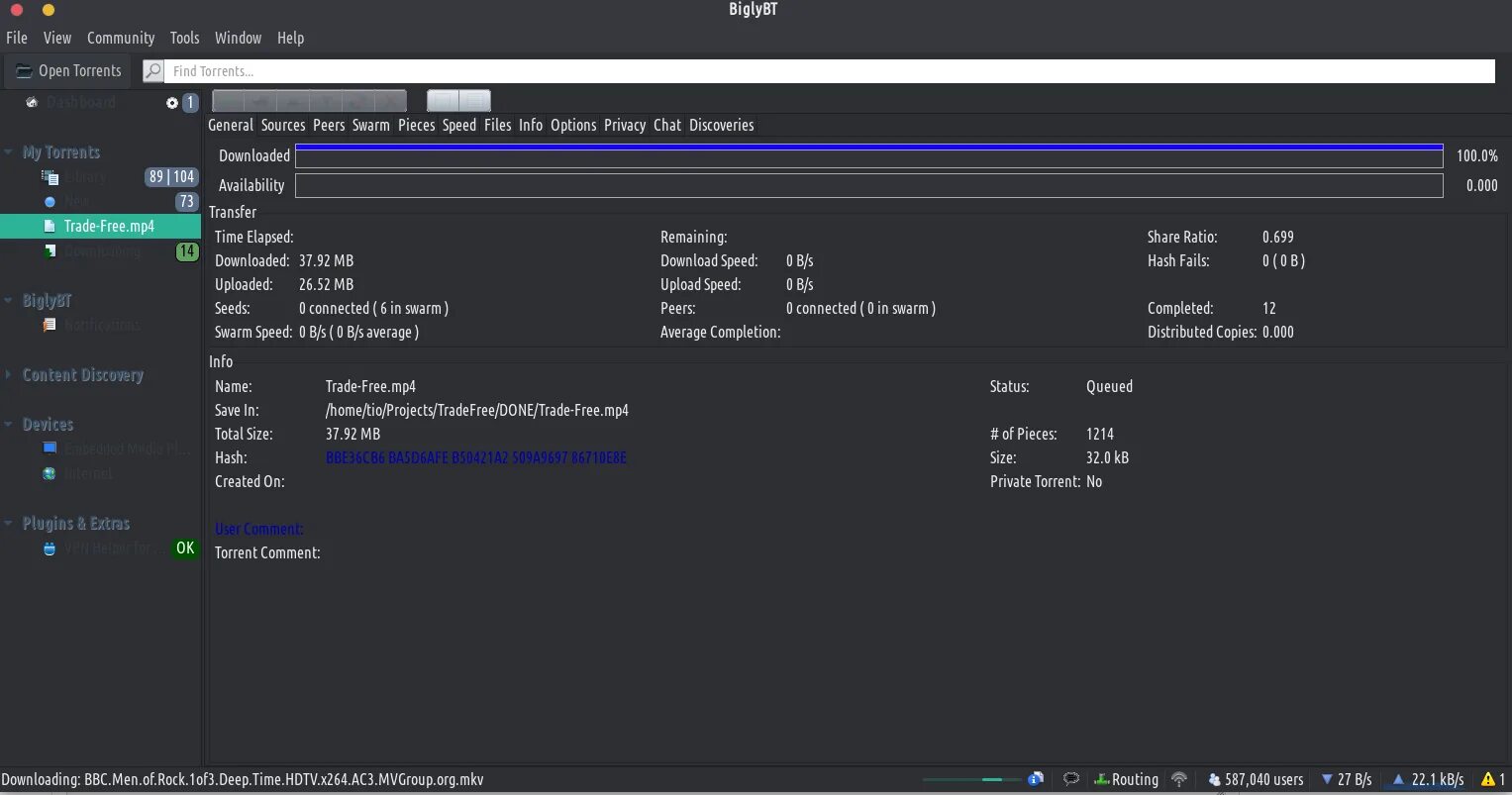
Task: Switch to the right list view-mode toggle button
Action: coord(474,100)
